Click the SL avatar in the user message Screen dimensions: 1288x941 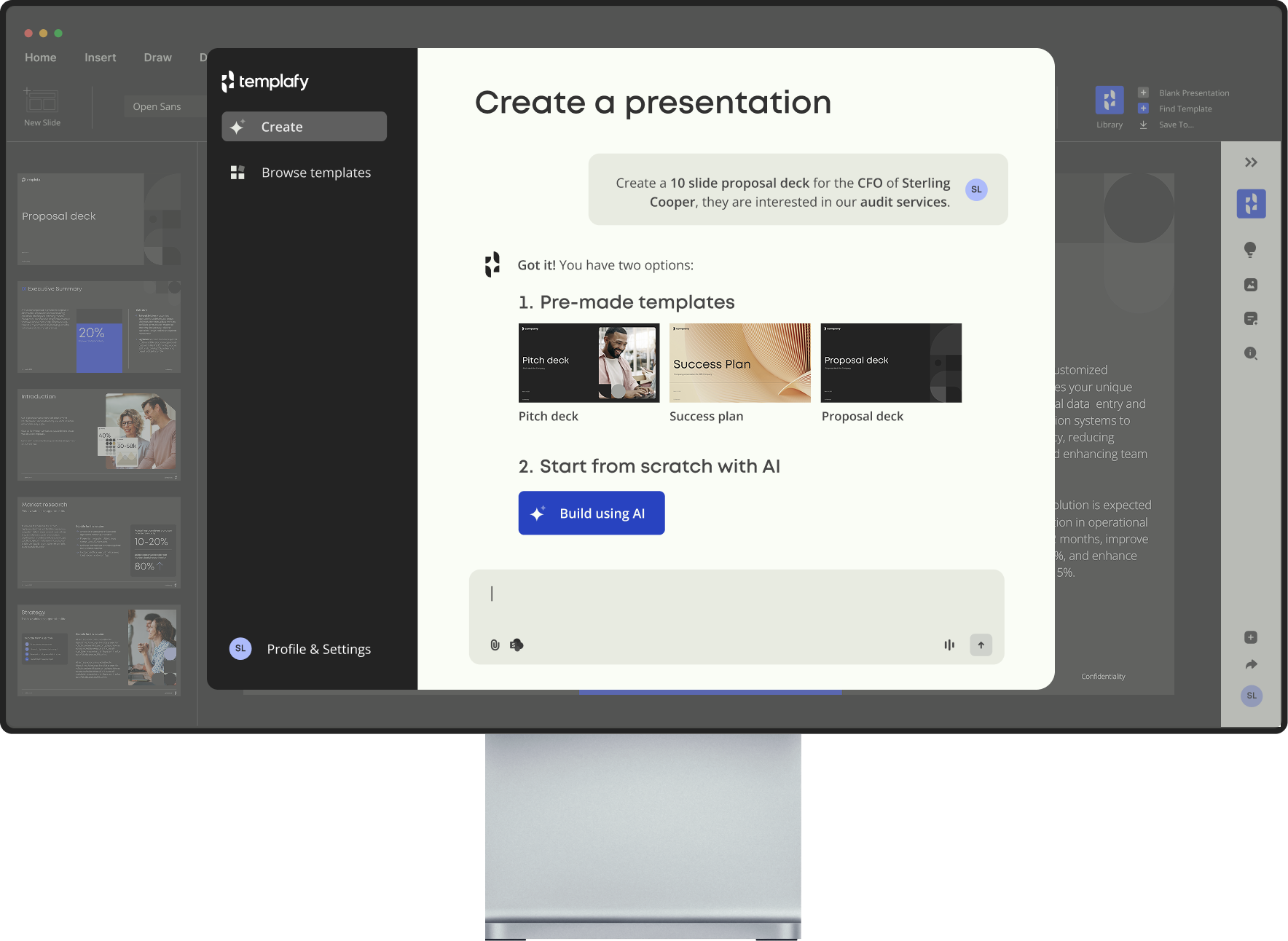pos(976,189)
